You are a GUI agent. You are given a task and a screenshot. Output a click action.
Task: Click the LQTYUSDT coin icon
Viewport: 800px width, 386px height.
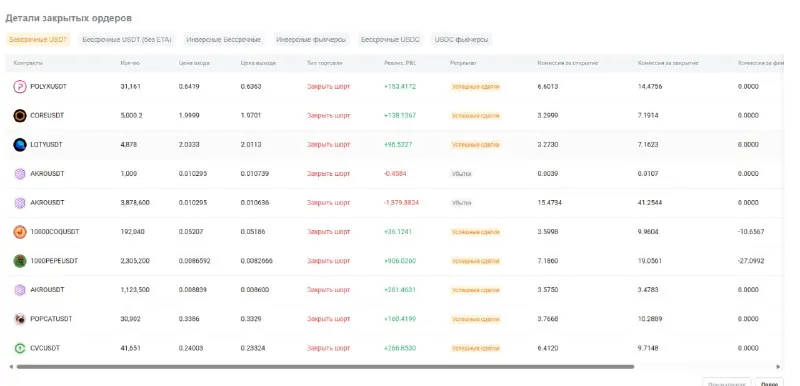(x=20, y=145)
